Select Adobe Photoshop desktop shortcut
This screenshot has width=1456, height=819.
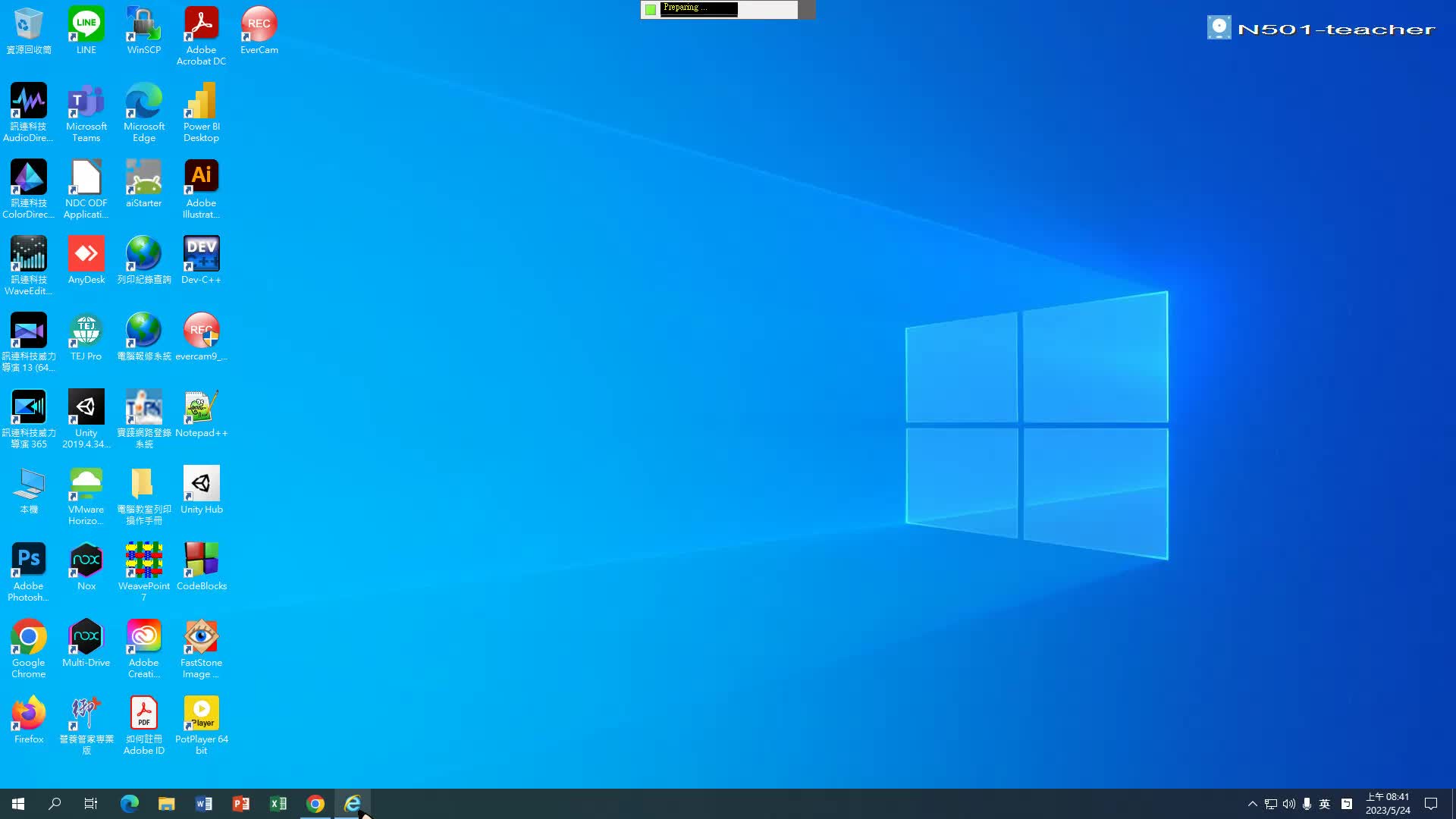[x=29, y=573]
